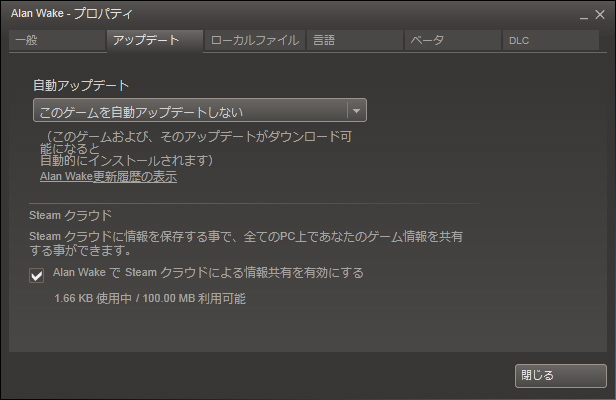Open the Alan Wake更新履歴の表示 link
This screenshot has width=616, height=400.
[108, 177]
